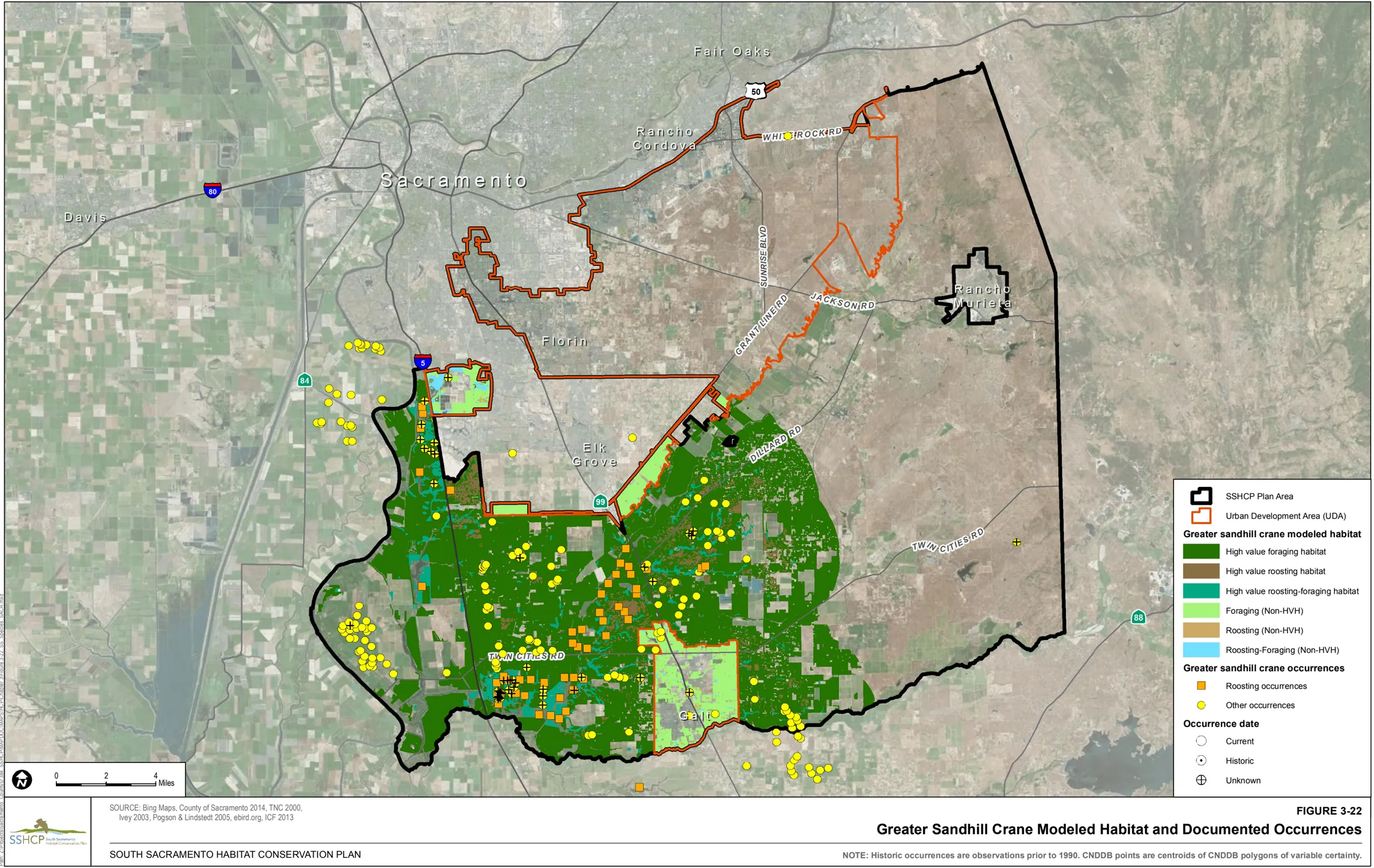Click the Route 84 highway marker
Viewport: 1374px width, 868px height.
[x=304, y=380]
